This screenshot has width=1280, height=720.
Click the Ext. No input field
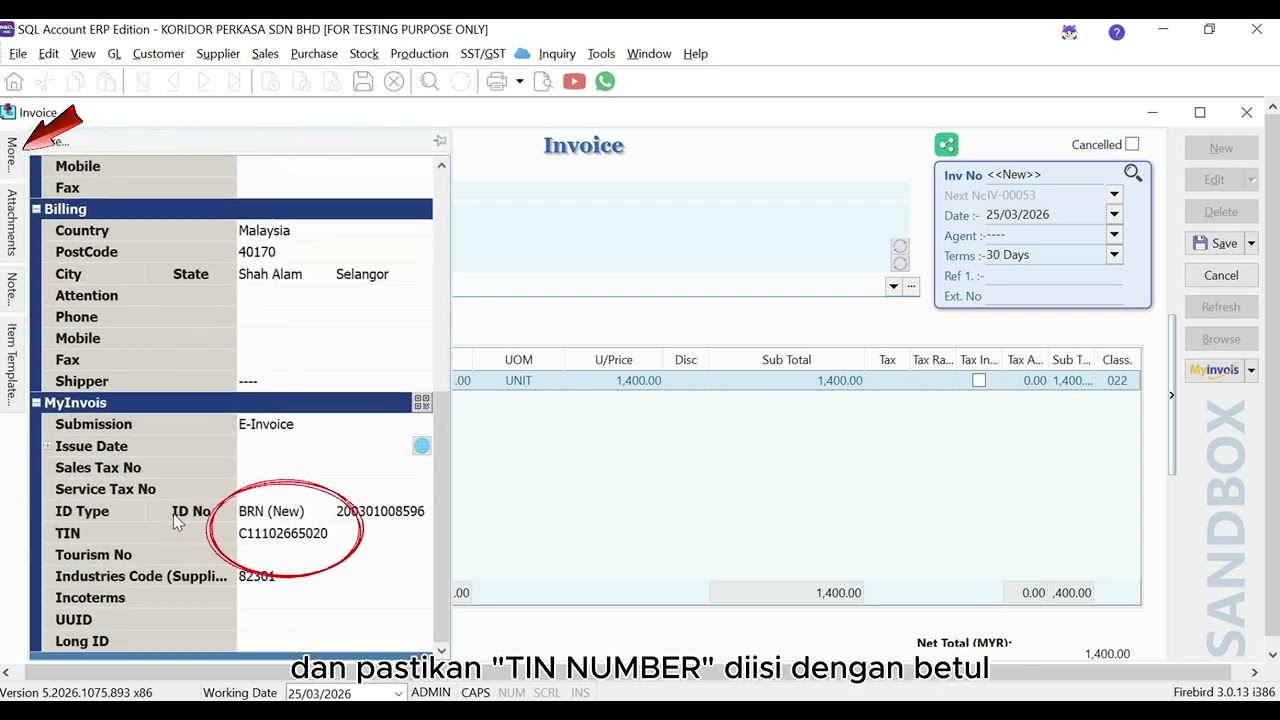pyautogui.click(x=1053, y=296)
